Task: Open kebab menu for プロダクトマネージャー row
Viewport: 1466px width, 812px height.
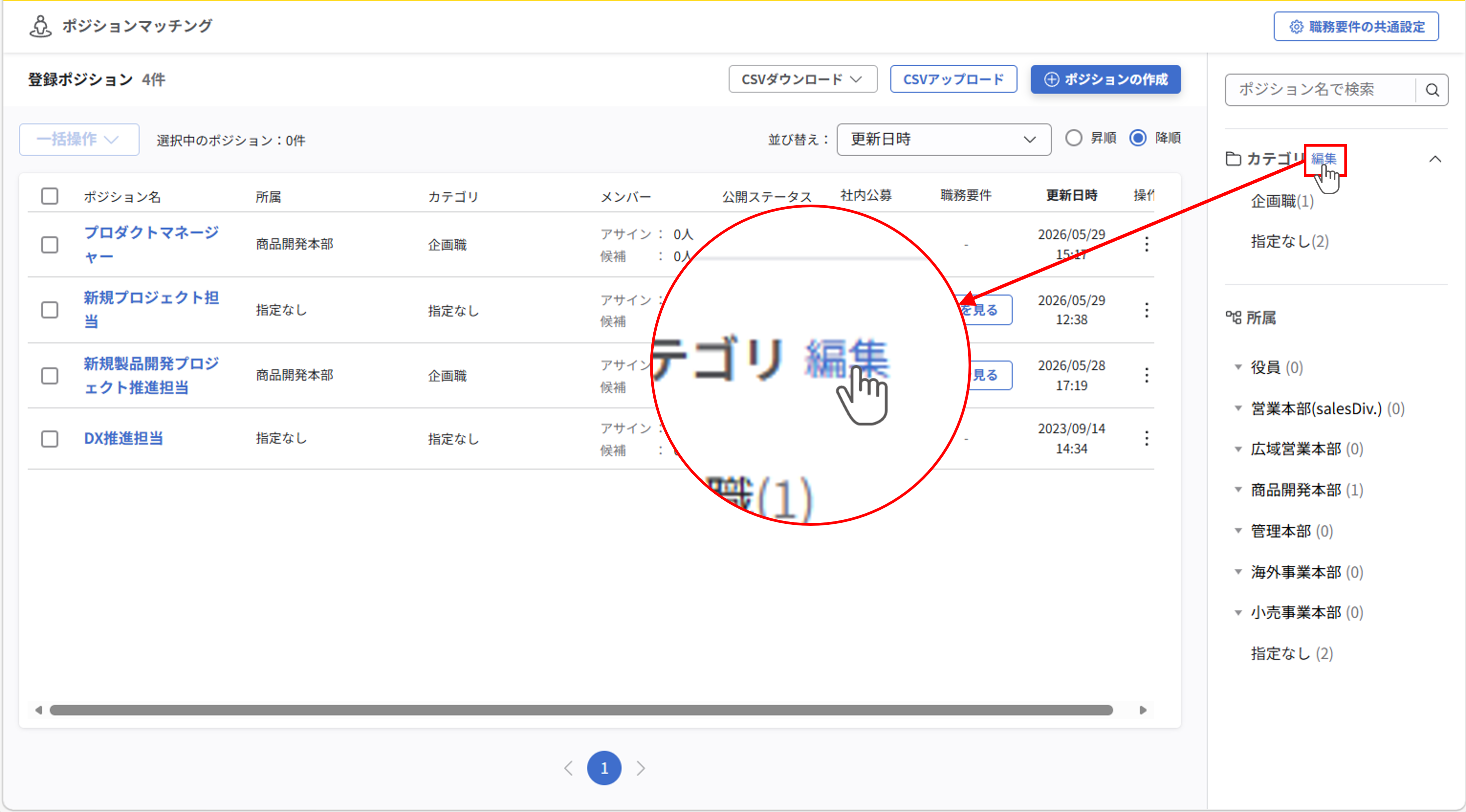Action: pyautogui.click(x=1147, y=244)
